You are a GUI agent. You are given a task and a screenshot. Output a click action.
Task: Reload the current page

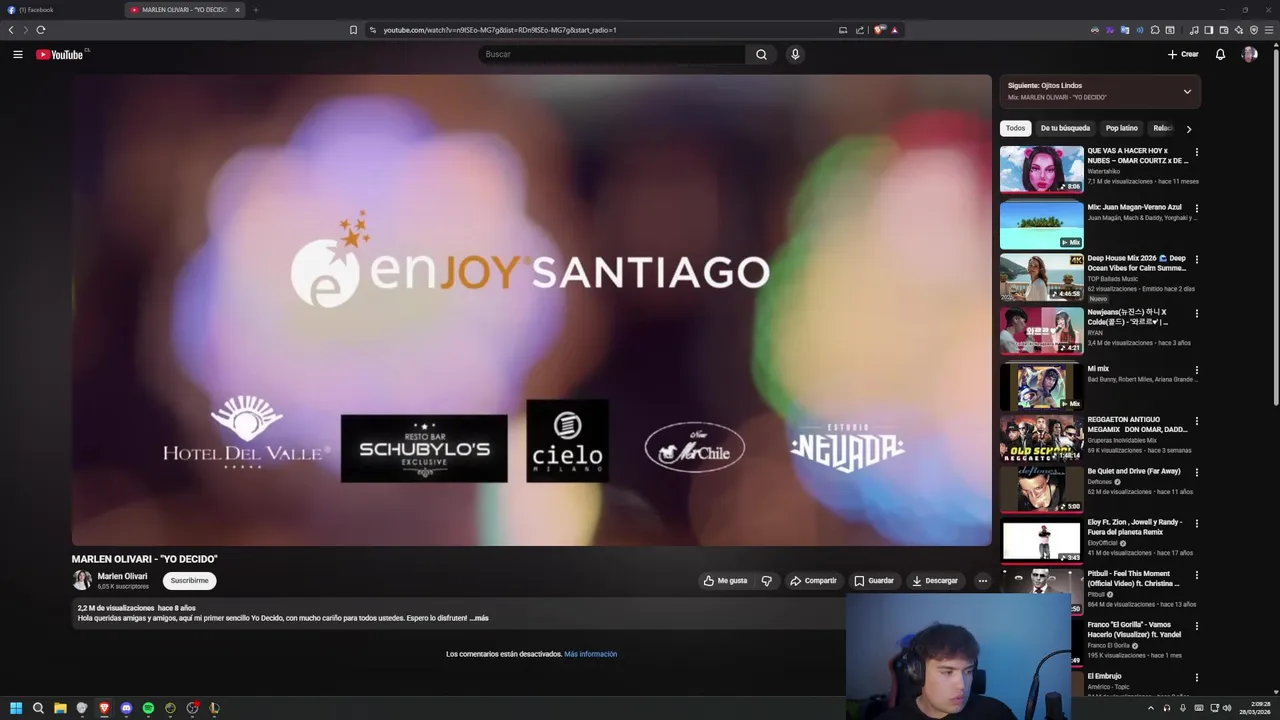41,30
